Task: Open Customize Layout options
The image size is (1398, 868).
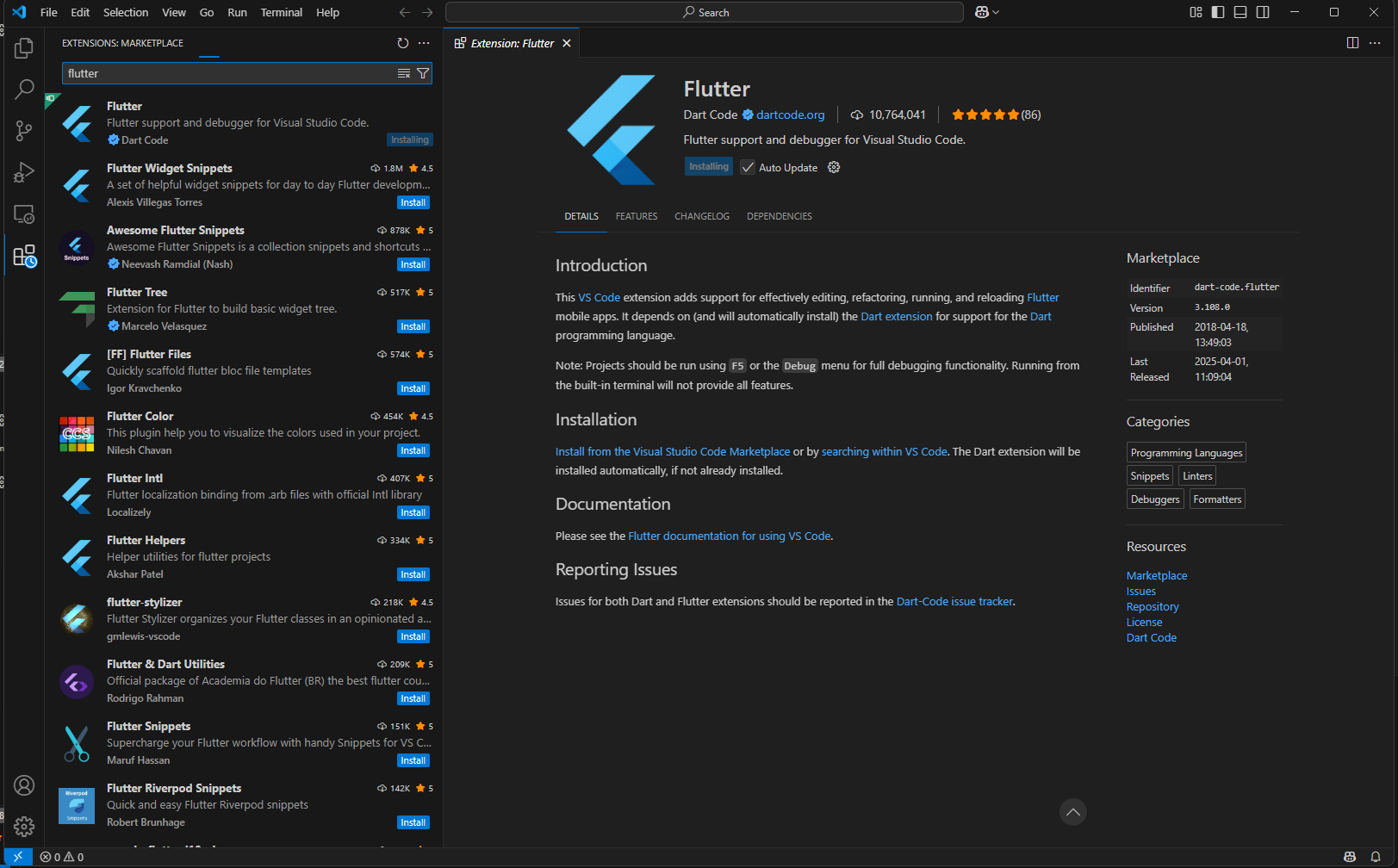Action: coord(1196,12)
